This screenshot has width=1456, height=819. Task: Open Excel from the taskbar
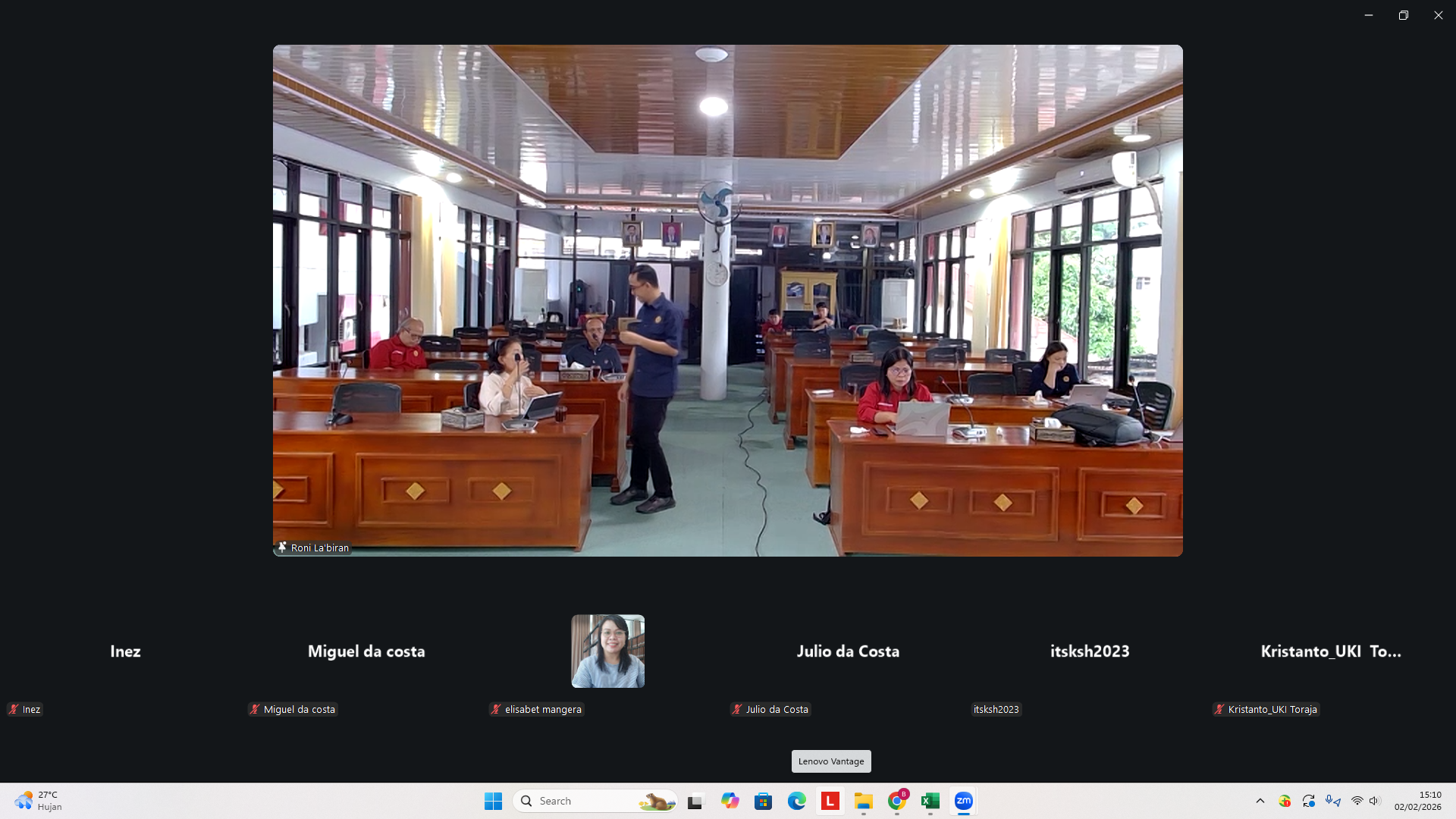(930, 801)
